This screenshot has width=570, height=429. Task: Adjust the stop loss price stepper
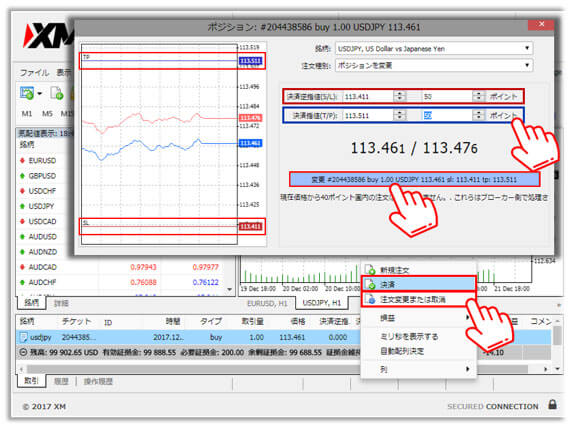pos(400,96)
